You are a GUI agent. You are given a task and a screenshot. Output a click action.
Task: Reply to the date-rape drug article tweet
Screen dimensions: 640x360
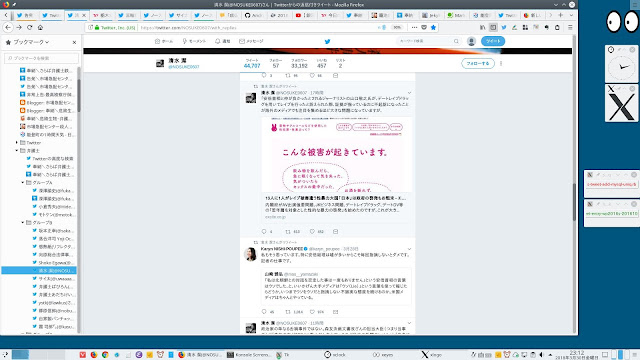264,231
